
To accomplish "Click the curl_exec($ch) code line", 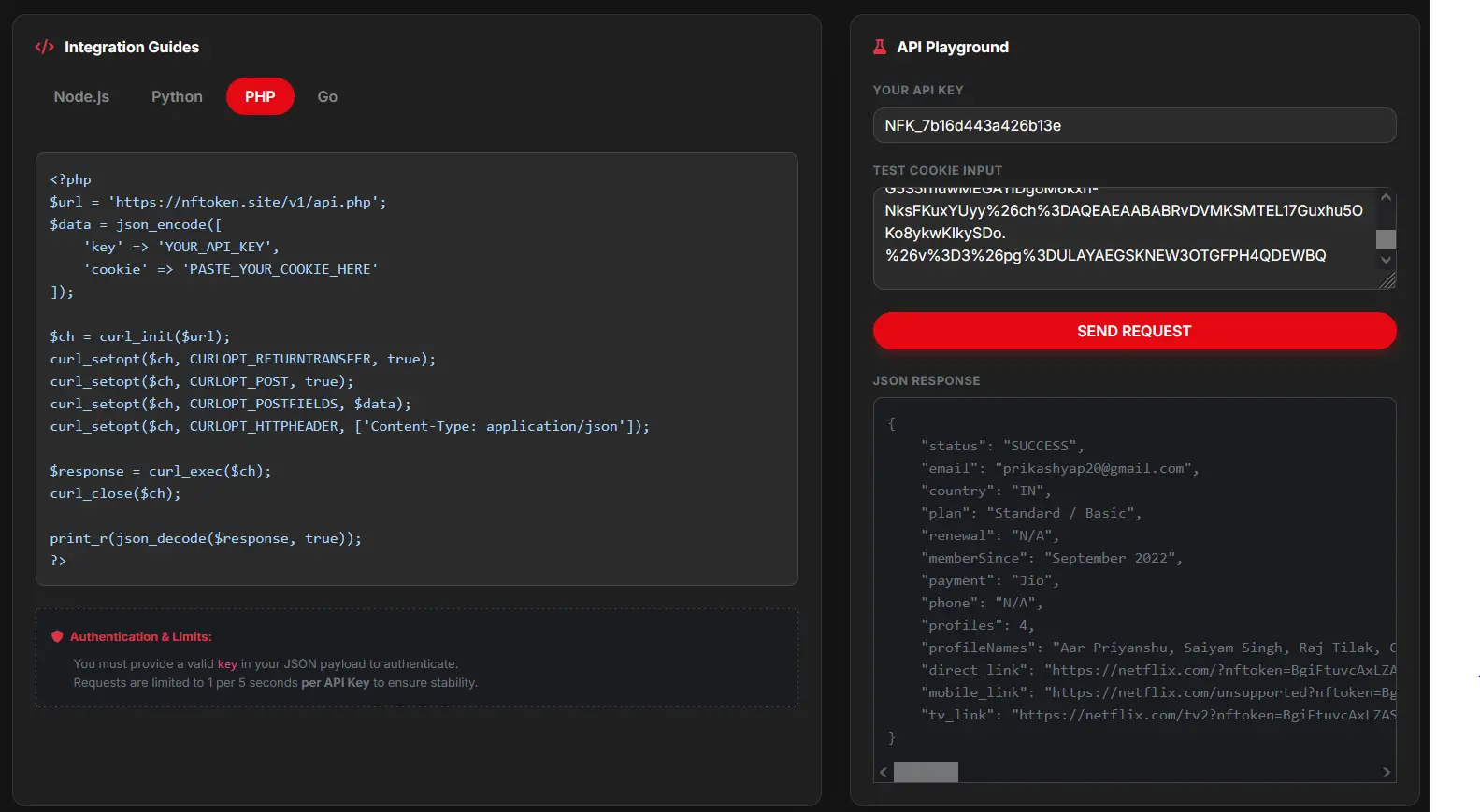I will pyautogui.click(x=161, y=471).
